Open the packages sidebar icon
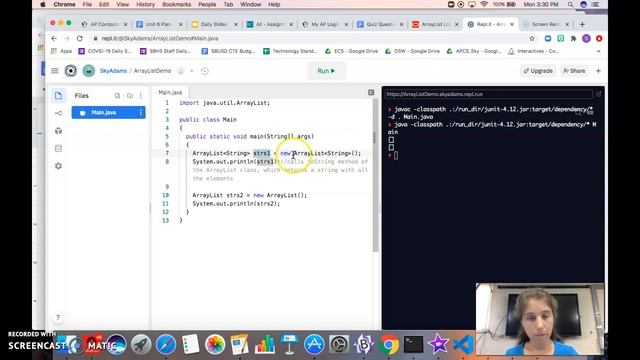The width and height of the screenshot is (640, 360). click(x=58, y=131)
